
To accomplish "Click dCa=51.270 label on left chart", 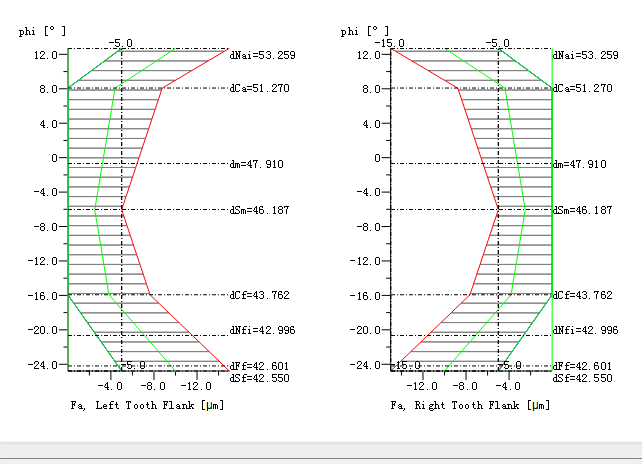I will [260, 88].
